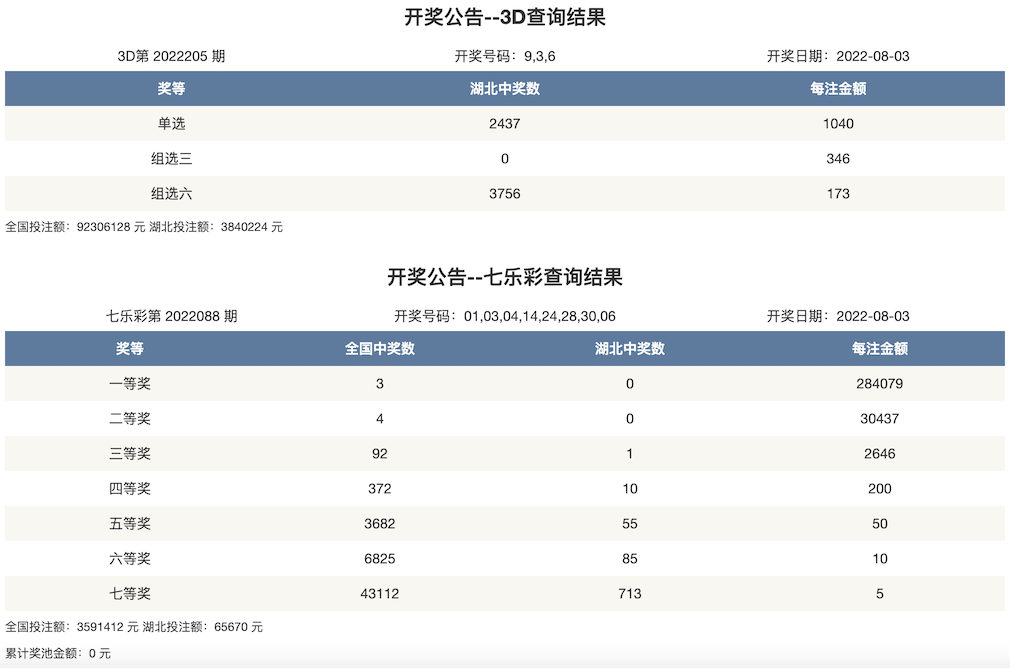Click 四等奖 national winners count 372

[x=379, y=489]
